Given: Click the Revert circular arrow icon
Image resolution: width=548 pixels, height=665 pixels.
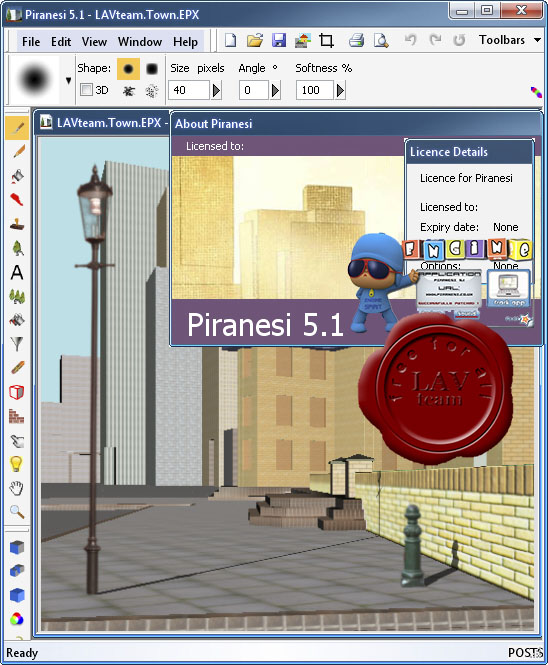Looking at the screenshot, I should tap(459, 40).
